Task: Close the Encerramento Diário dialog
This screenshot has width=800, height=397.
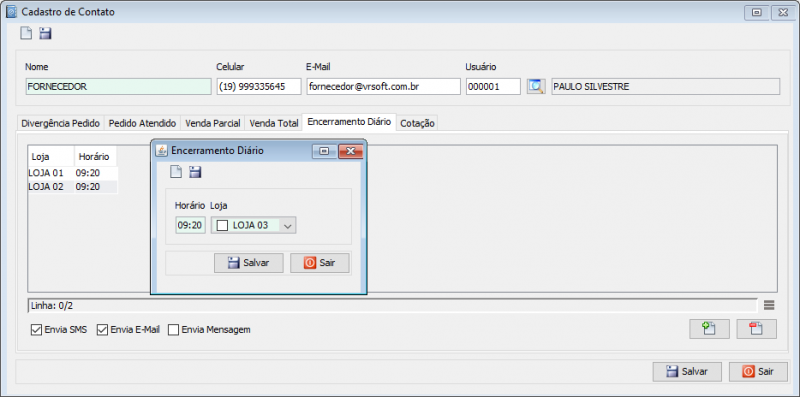Action: [351, 151]
